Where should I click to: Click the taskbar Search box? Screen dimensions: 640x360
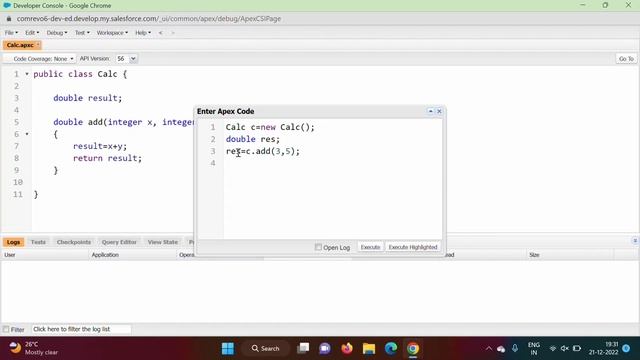click(x=265, y=349)
